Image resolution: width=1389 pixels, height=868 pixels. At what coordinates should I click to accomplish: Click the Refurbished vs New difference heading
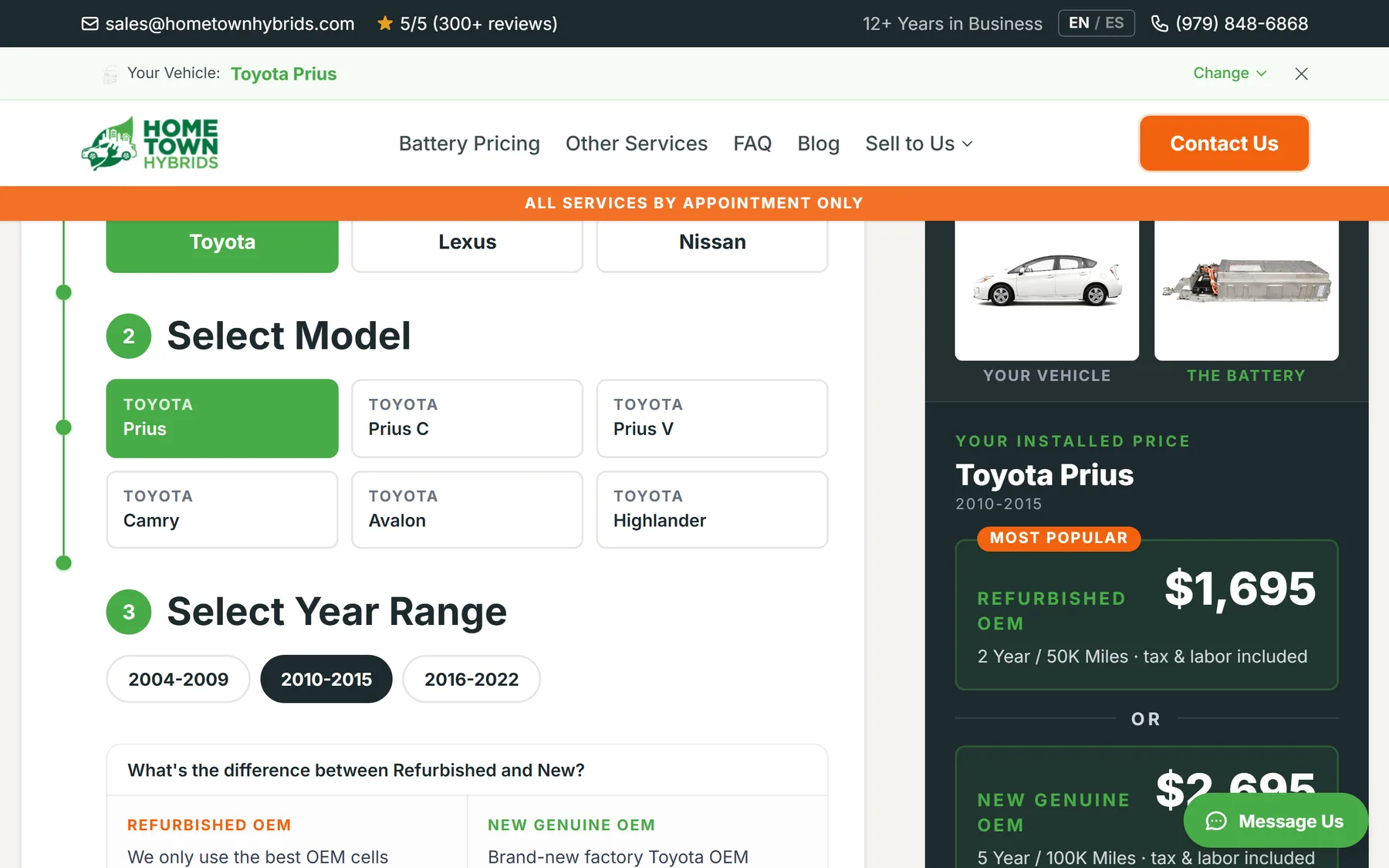356,770
